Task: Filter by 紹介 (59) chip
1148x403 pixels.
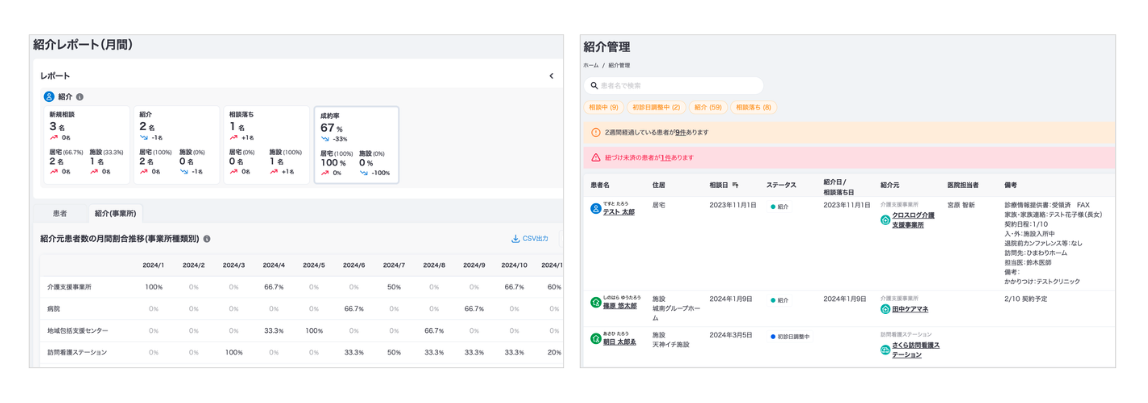Action: click(x=708, y=107)
